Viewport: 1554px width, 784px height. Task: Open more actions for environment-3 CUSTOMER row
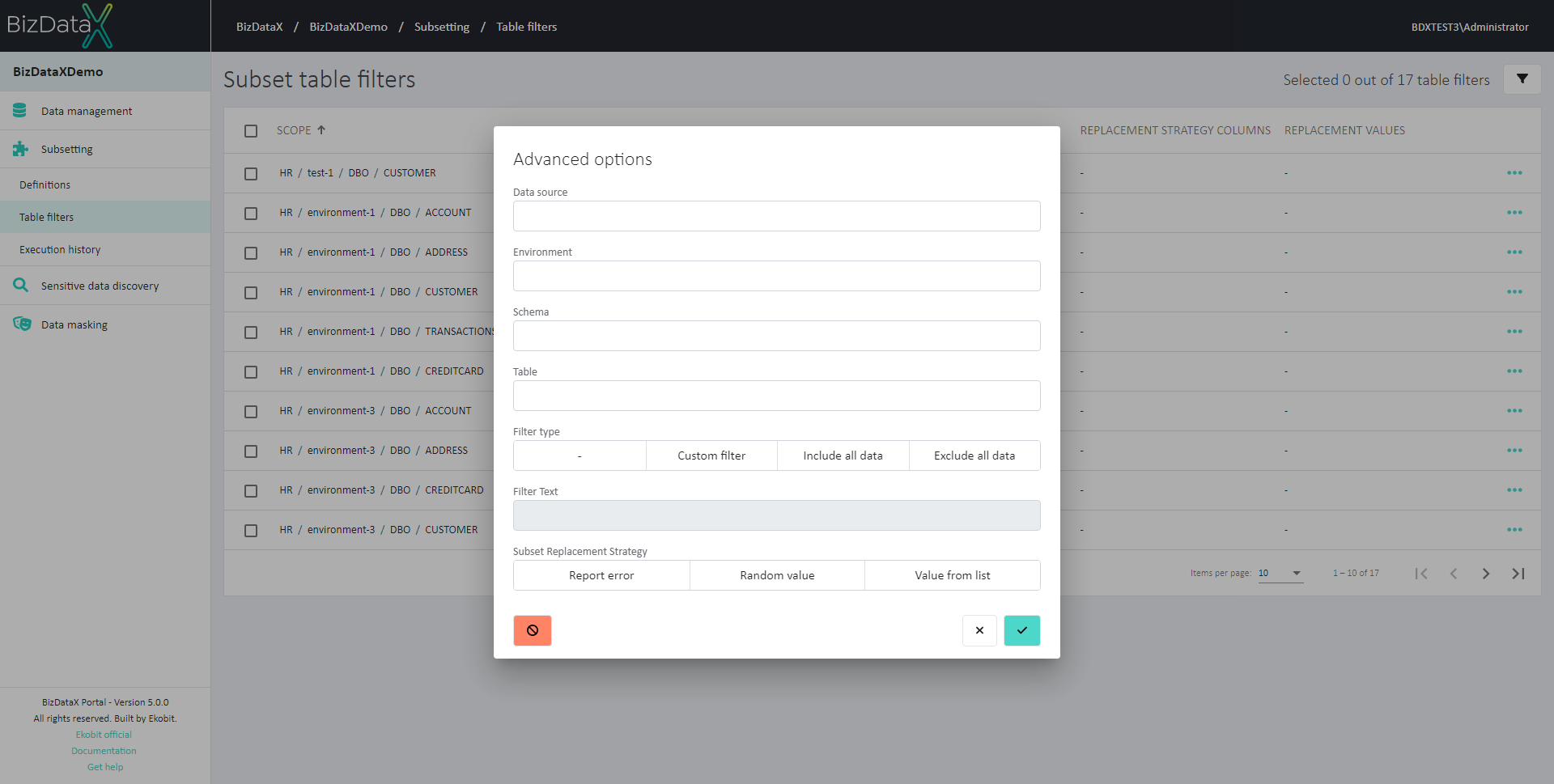[1514, 530]
